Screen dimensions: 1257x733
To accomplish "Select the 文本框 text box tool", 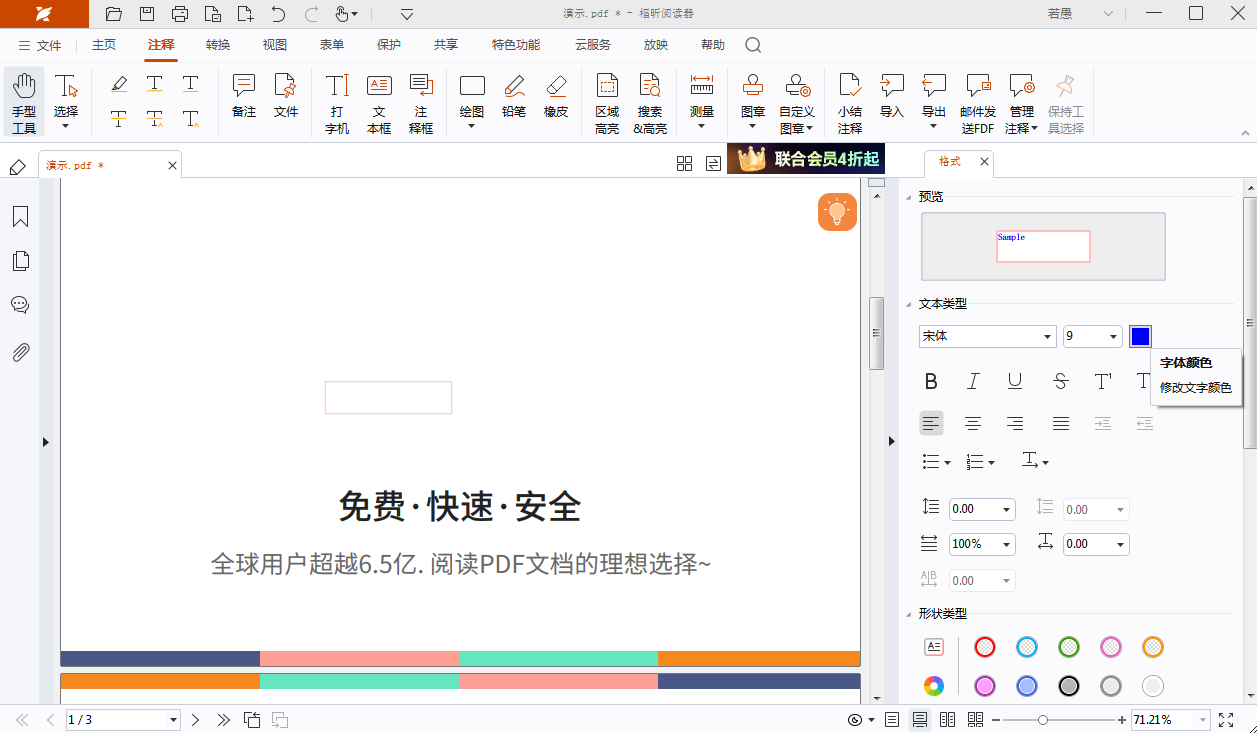I will pyautogui.click(x=379, y=100).
